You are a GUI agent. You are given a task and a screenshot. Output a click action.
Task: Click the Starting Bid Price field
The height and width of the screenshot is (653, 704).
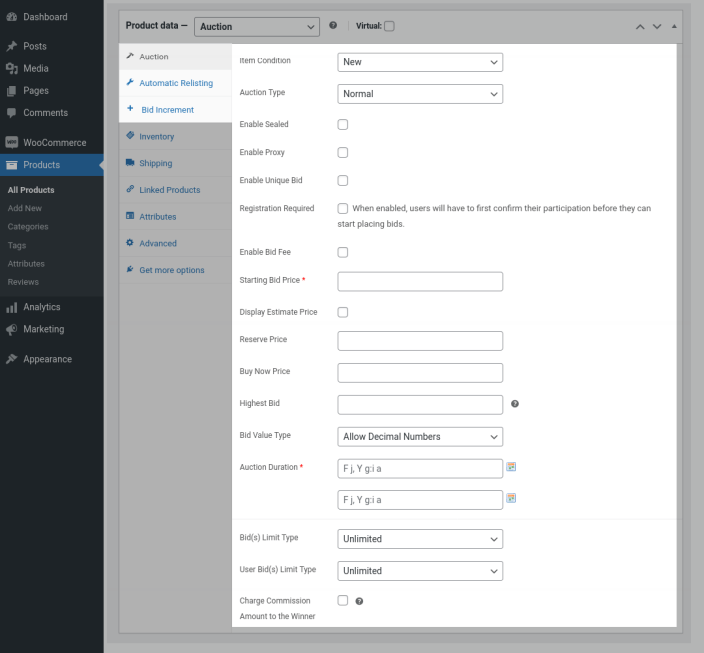click(x=420, y=281)
